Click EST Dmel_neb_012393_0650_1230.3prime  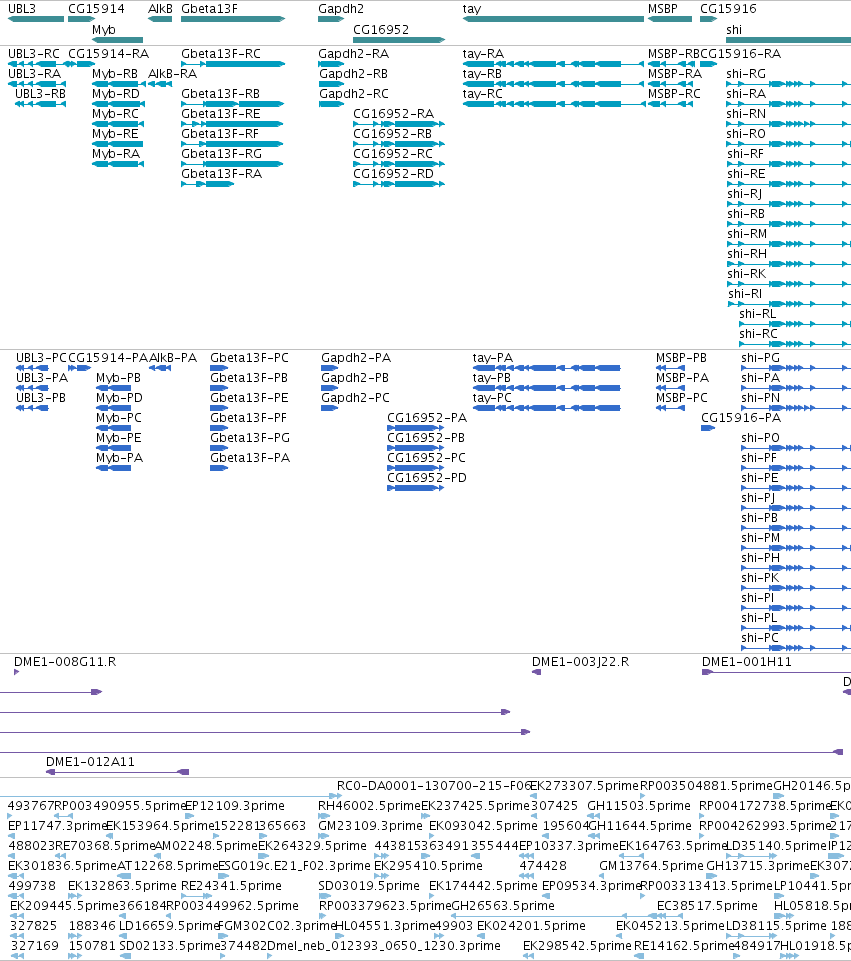(x=384, y=946)
